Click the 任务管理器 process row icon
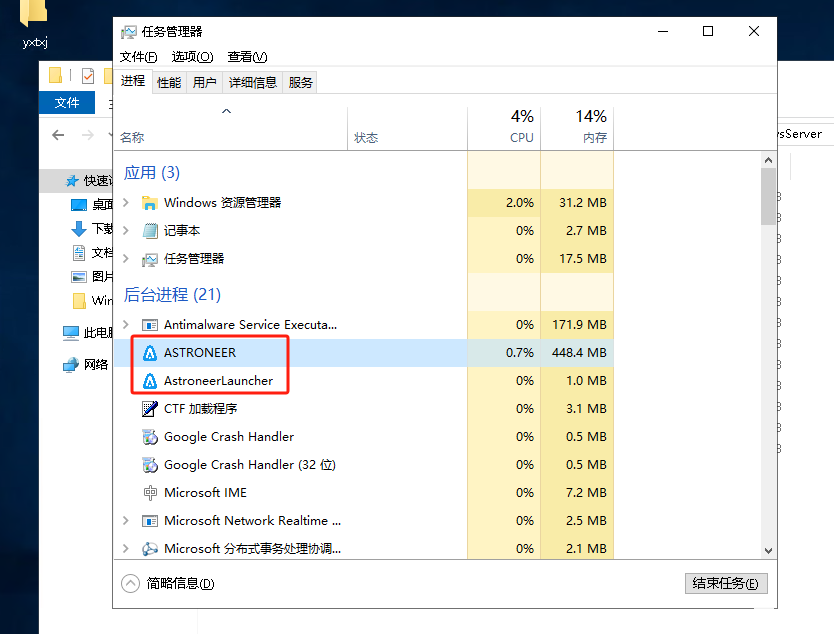The width and height of the screenshot is (834, 634). click(150, 259)
